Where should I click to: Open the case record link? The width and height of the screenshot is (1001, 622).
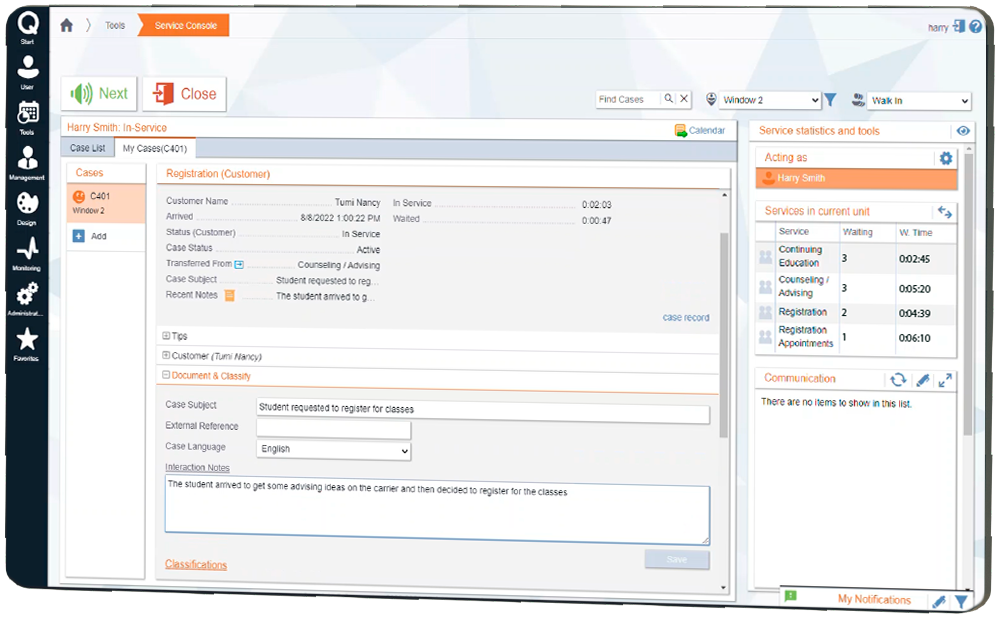point(685,318)
